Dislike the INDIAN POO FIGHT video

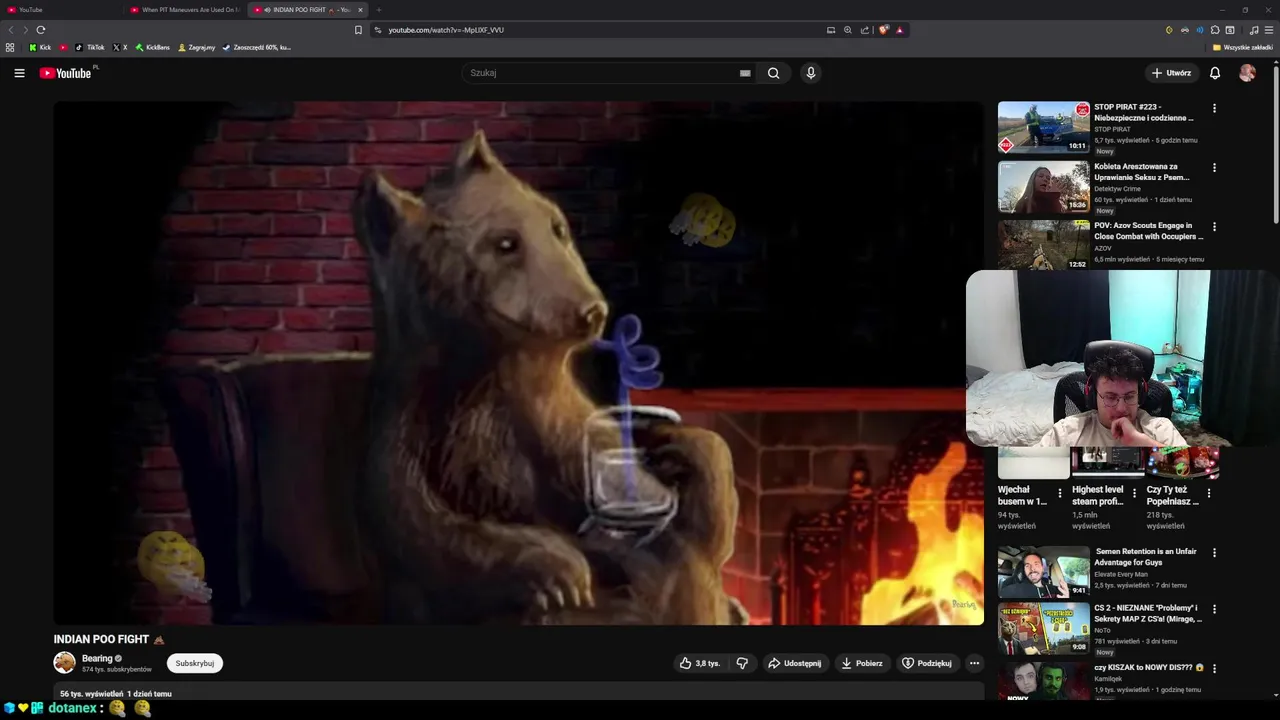point(742,663)
